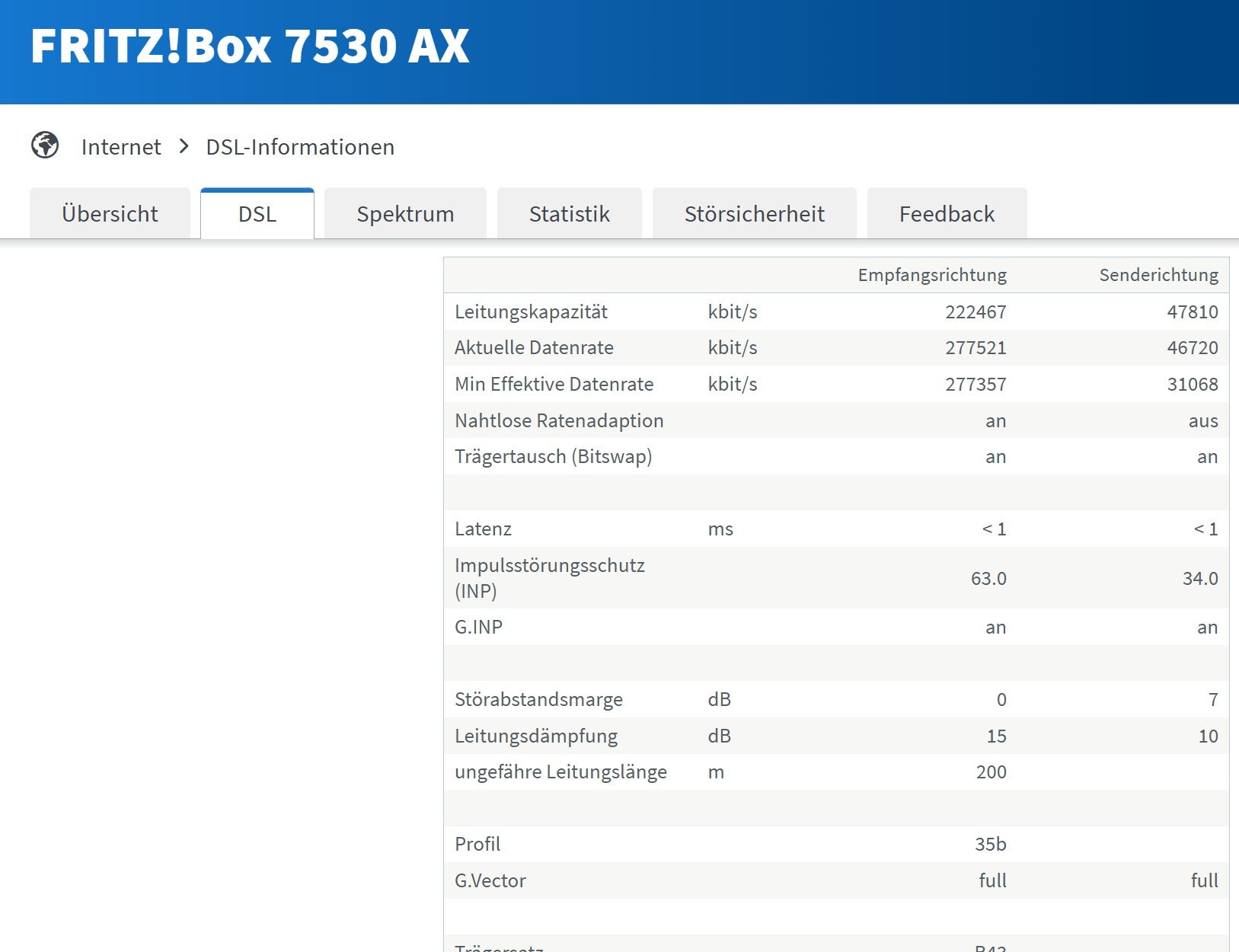Viewport: 1239px width, 952px height.
Task: Open the Störsicherheit tab
Action: [x=755, y=213]
